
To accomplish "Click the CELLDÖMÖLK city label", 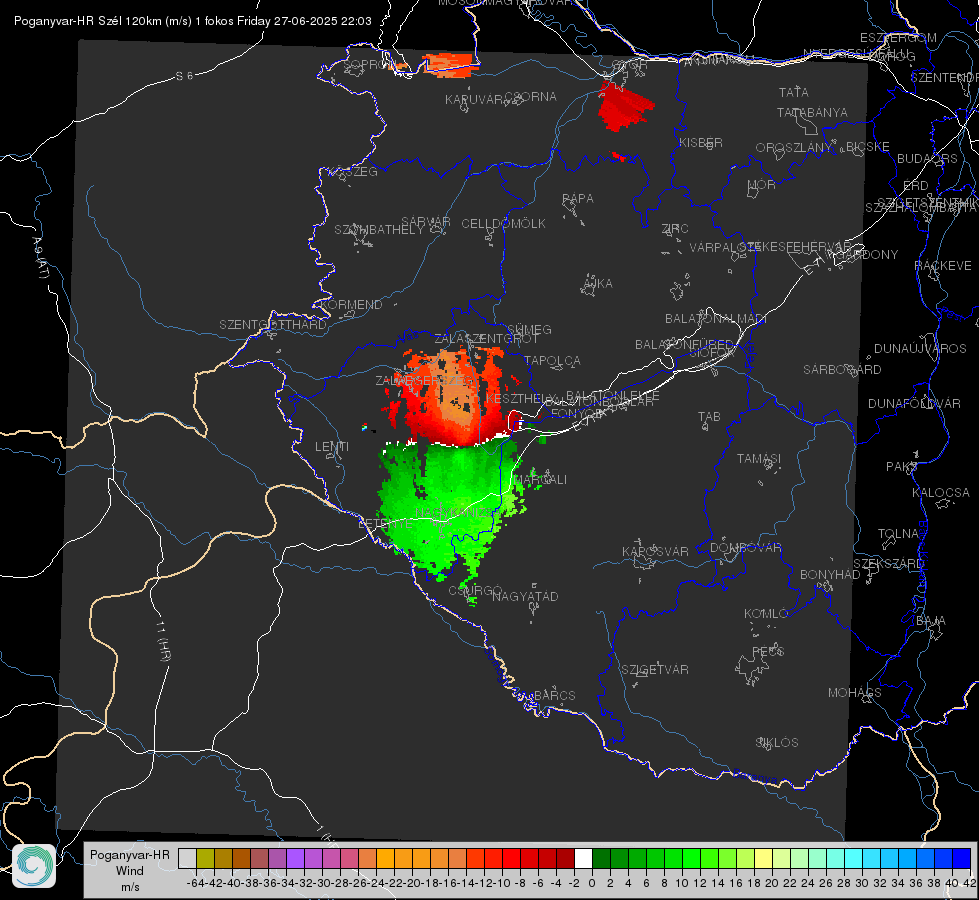I will click(504, 224).
